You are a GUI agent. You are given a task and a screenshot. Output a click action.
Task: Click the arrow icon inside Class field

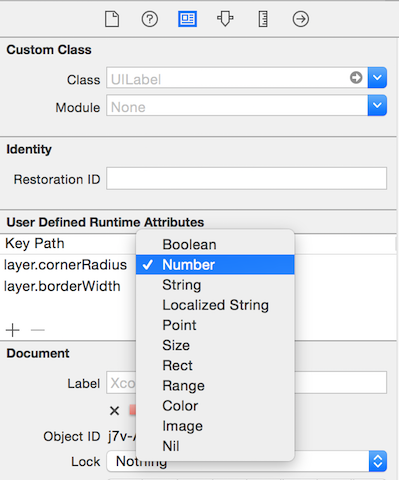356,78
